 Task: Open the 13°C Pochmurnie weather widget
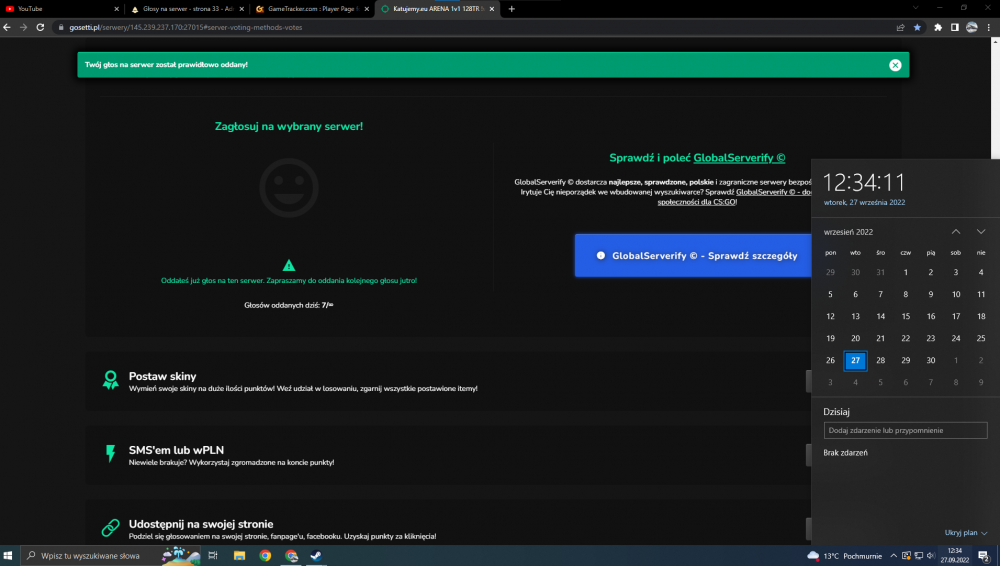pos(844,556)
